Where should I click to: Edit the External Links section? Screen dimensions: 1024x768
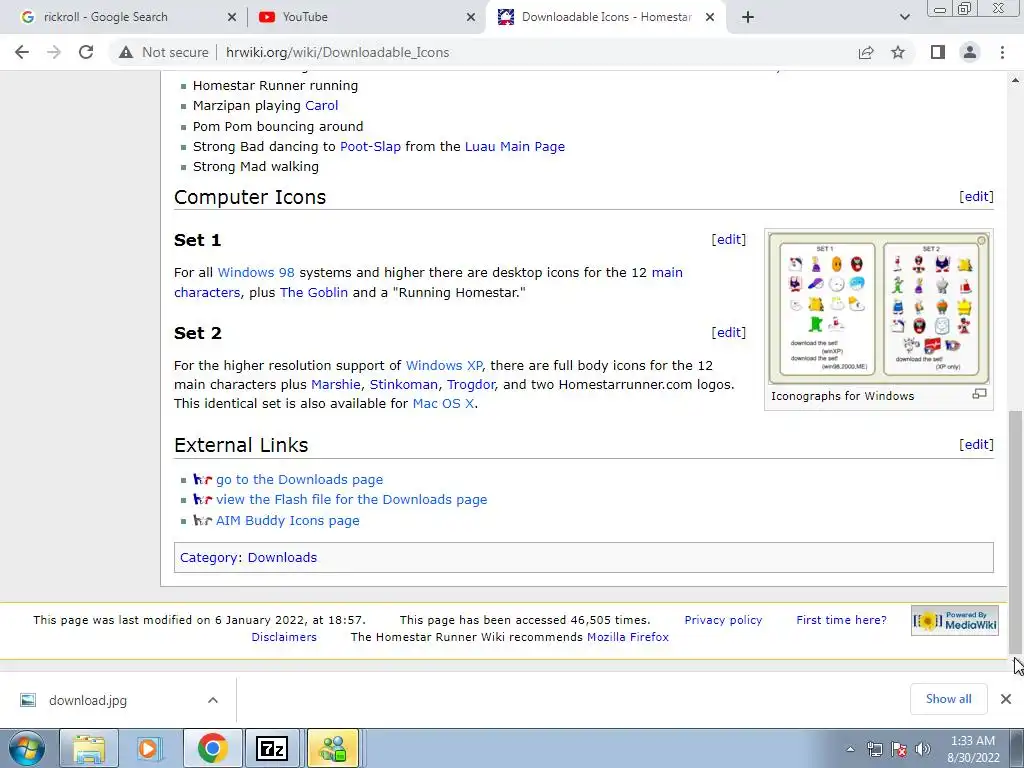point(976,445)
